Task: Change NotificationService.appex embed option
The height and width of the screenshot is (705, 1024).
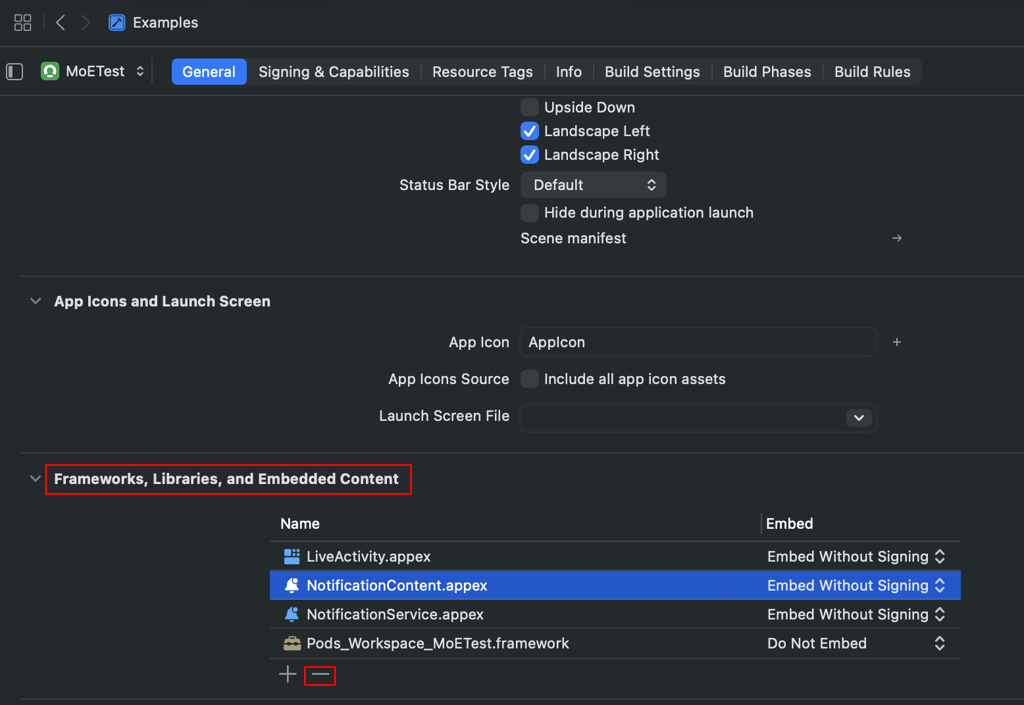Action: point(856,614)
